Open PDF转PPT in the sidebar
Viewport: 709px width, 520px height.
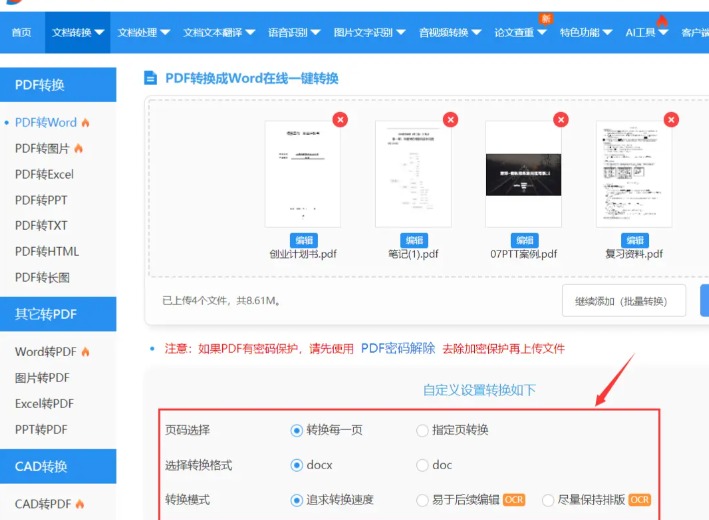(41, 200)
